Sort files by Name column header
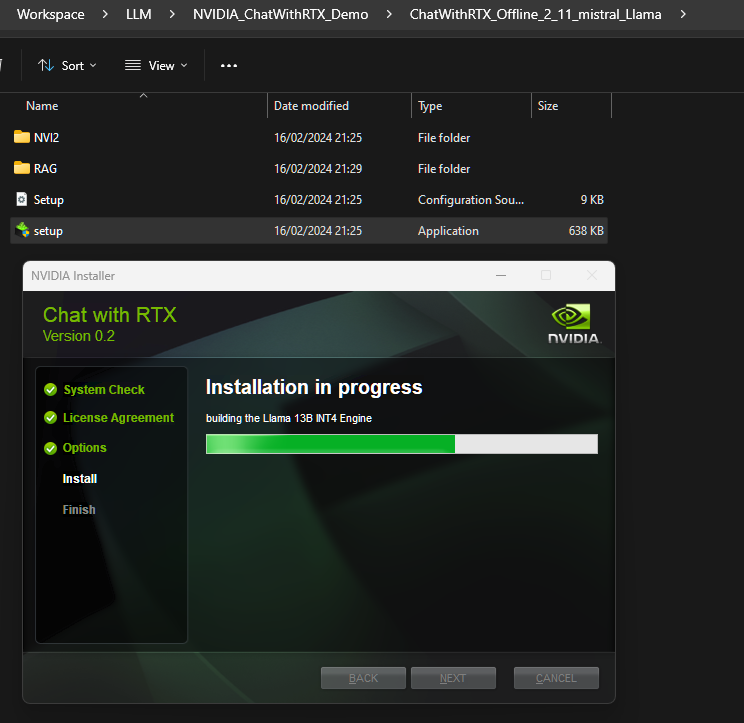Image resolution: width=744 pixels, height=723 pixels. (x=42, y=105)
